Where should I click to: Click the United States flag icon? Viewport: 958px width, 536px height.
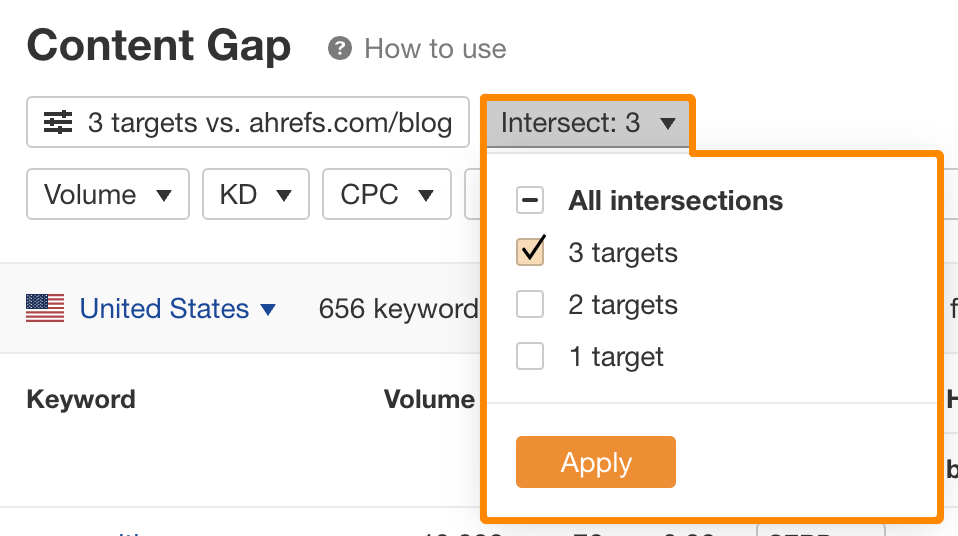pyautogui.click(x=45, y=308)
